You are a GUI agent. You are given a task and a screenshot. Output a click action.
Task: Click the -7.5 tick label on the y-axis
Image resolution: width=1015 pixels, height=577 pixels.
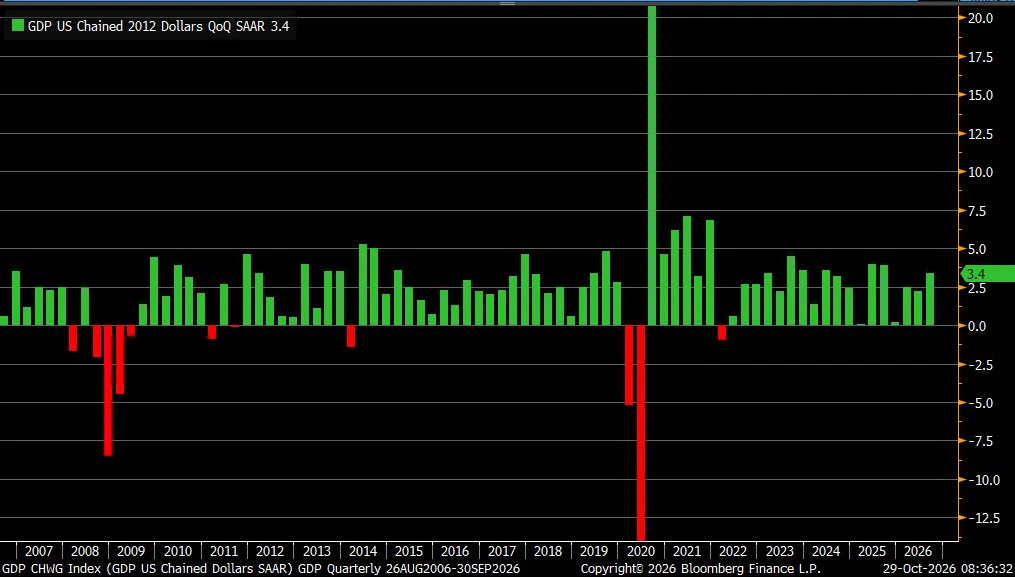click(980, 442)
